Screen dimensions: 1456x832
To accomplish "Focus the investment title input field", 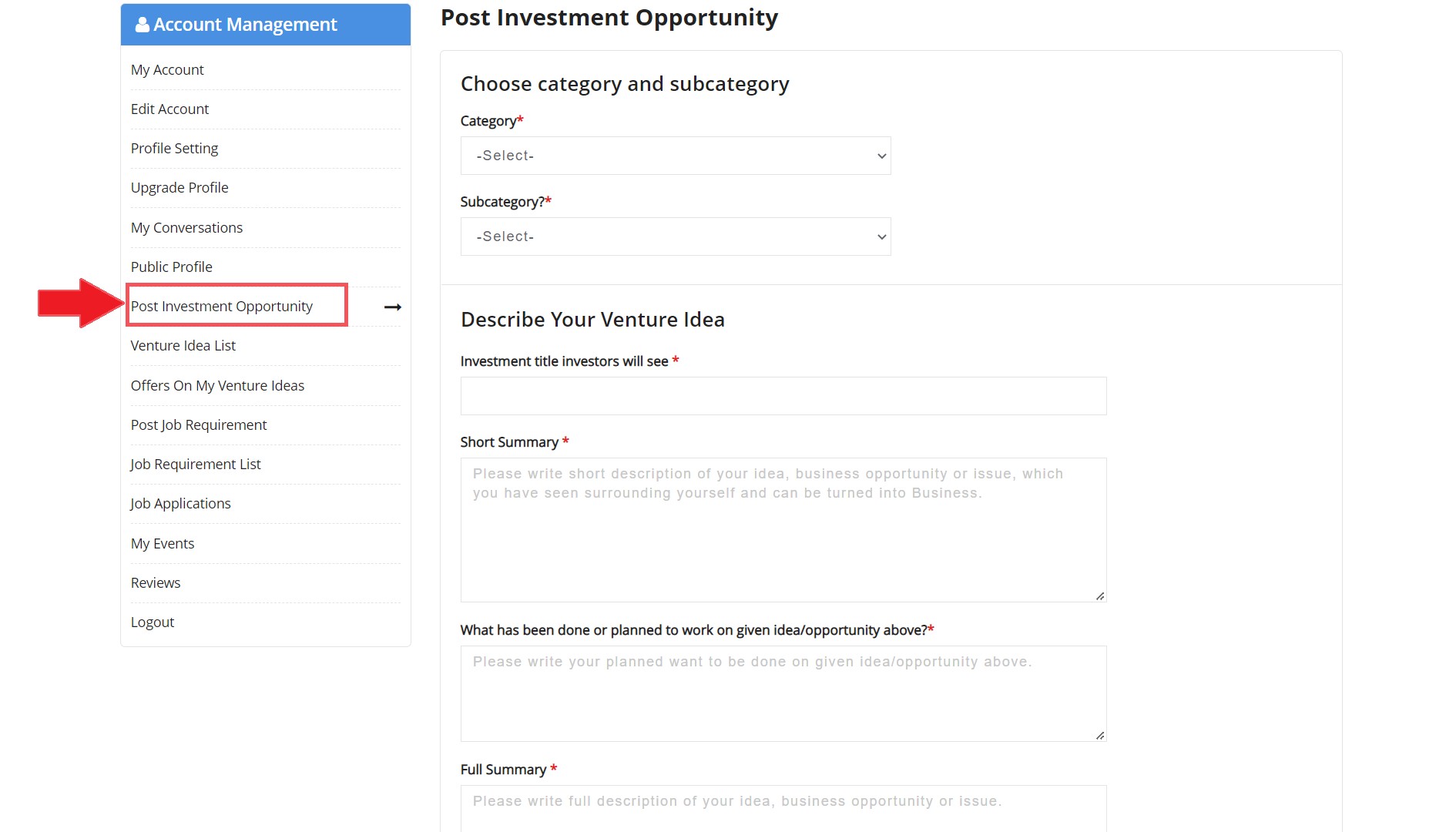I will click(783, 396).
